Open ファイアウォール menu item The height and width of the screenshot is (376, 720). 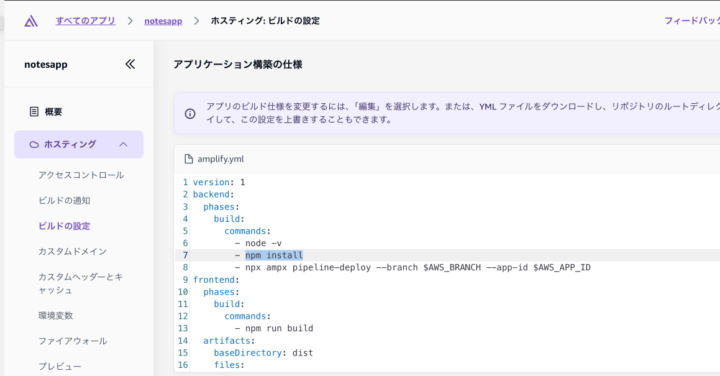[x=73, y=341]
